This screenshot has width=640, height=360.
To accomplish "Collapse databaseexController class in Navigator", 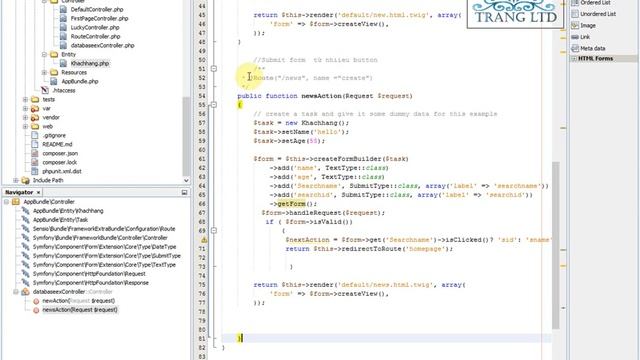I will tap(16, 291).
